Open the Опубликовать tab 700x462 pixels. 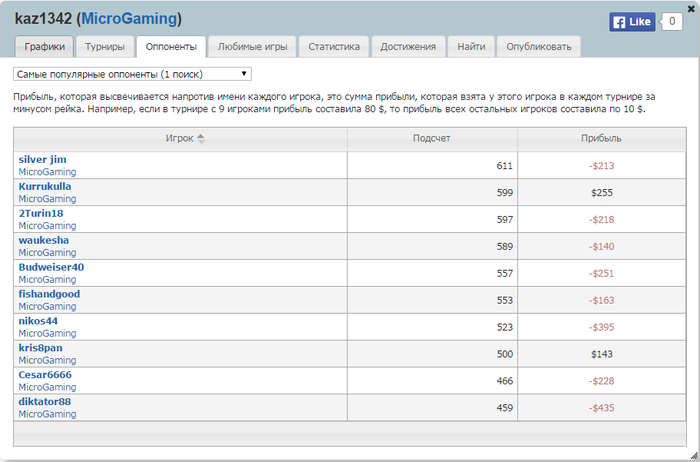pos(538,46)
